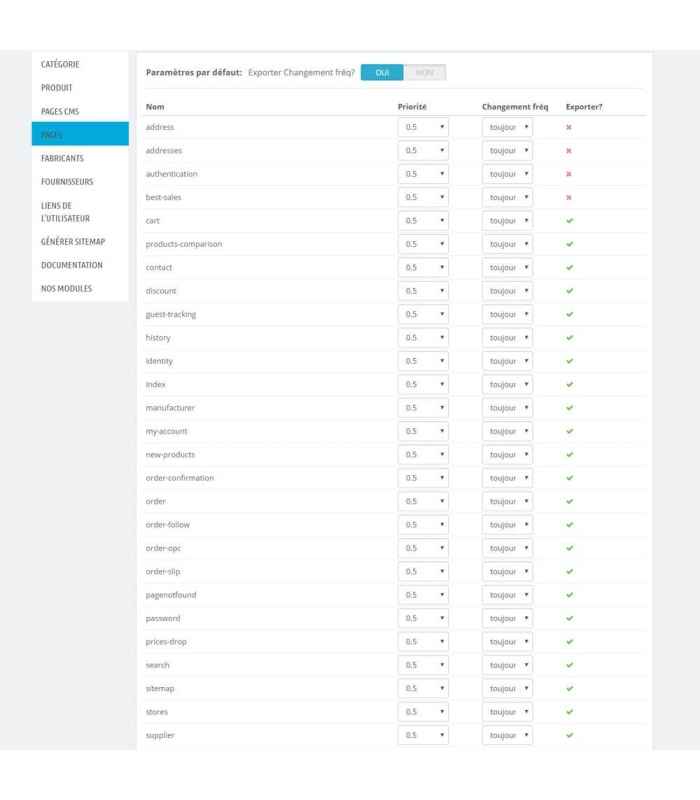Set Exporter Changement fréq to OUI

[x=382, y=72]
